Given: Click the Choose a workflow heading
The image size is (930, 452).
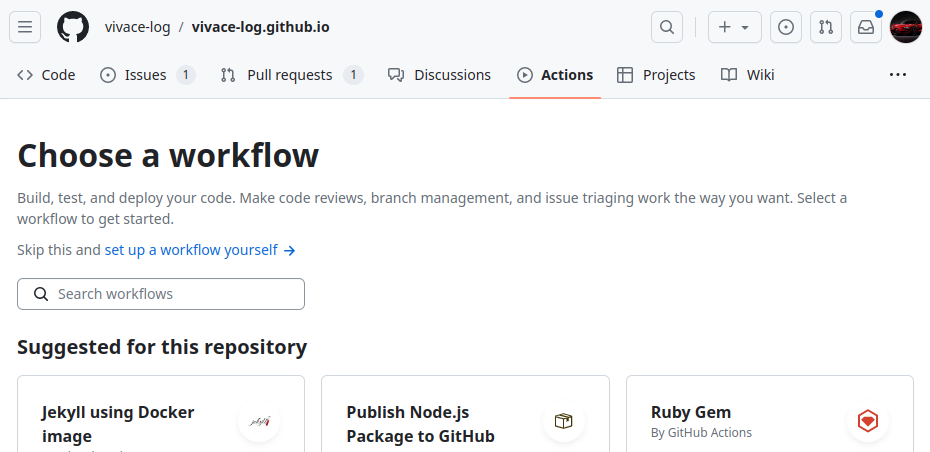Looking at the screenshot, I should tap(168, 155).
